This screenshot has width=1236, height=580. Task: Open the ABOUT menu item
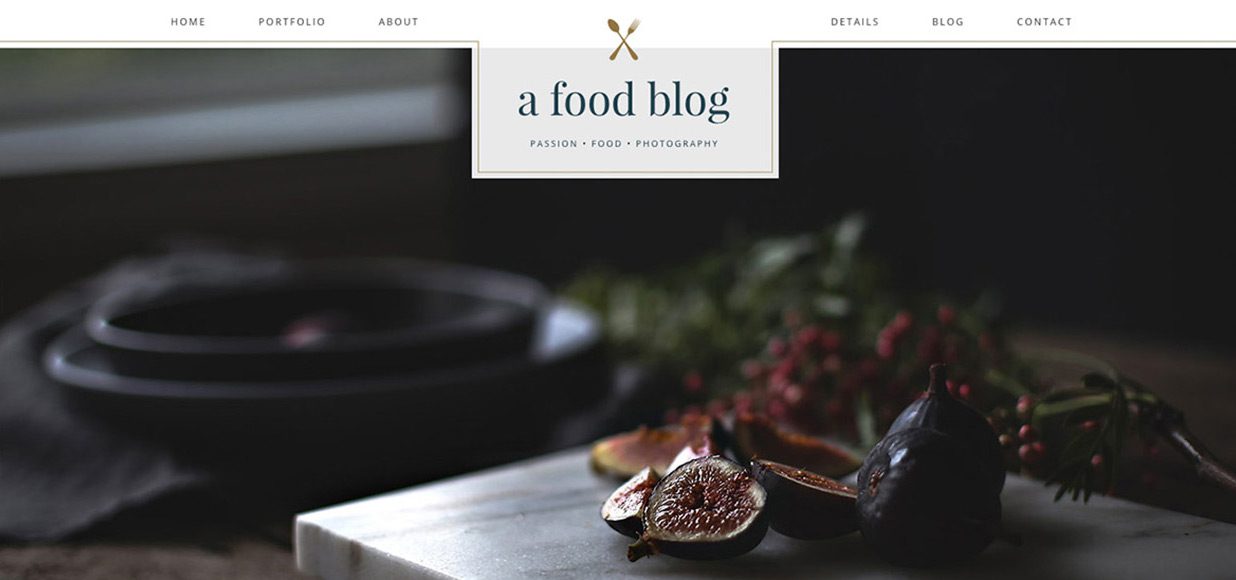[x=398, y=22]
